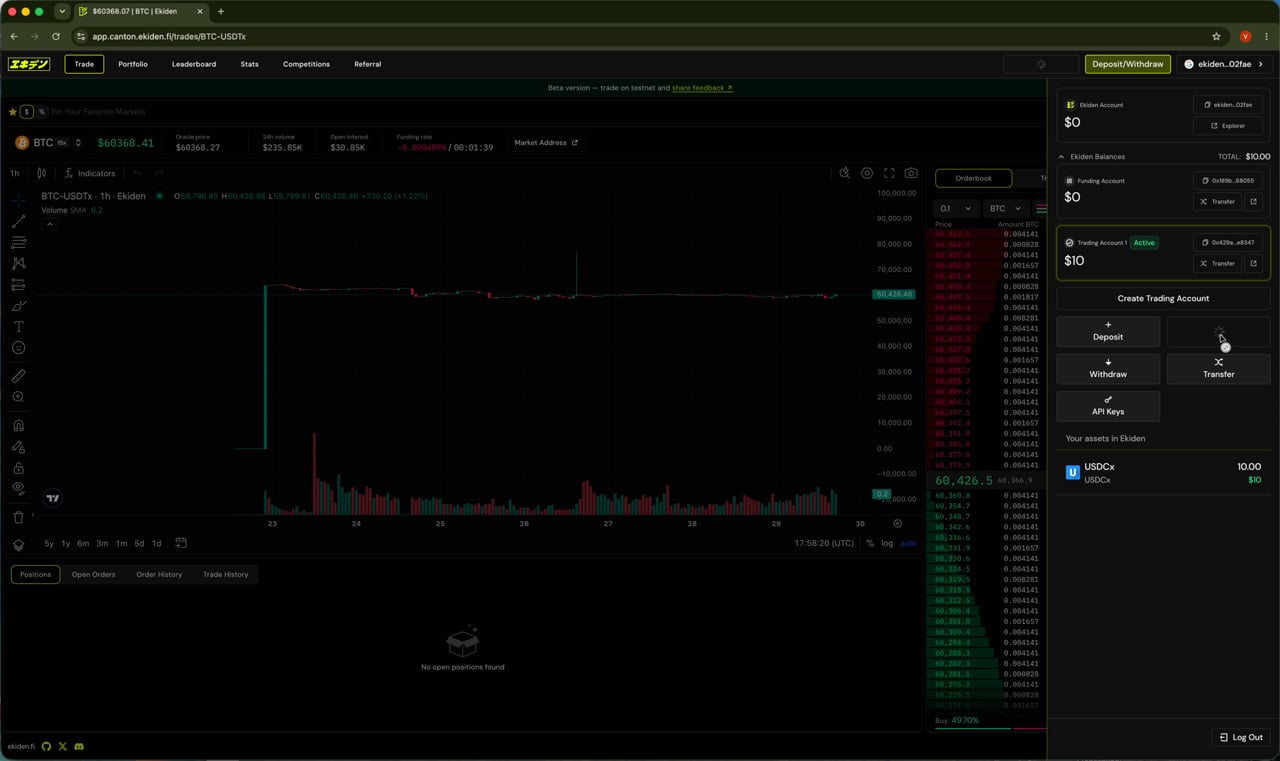This screenshot has width=1280, height=761.
Task: Open the Discord footer icon
Action: pos(79,746)
